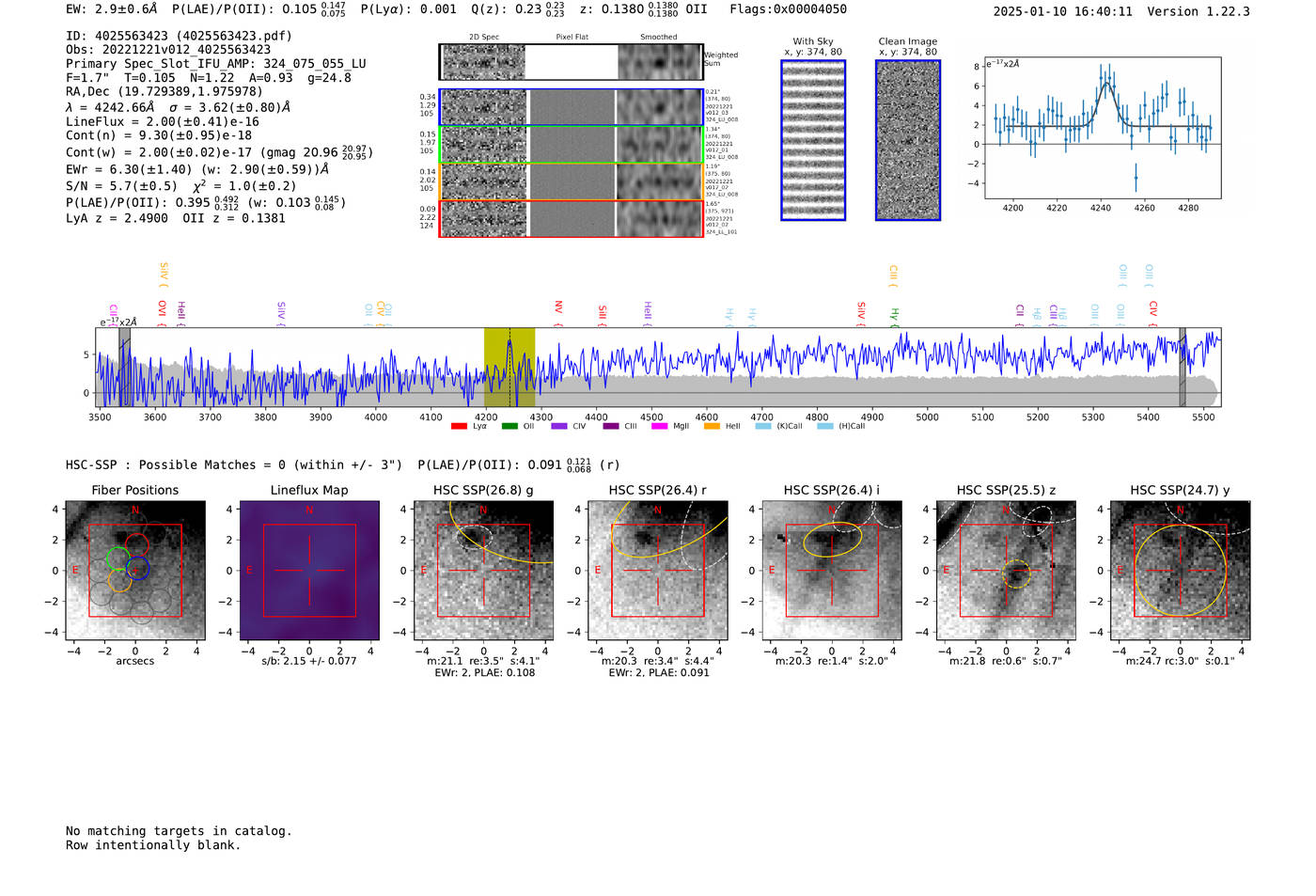This screenshot has width=1316, height=896.
Task: Select the red-bordered 2D fiber cutout row
Action: pos(571,218)
